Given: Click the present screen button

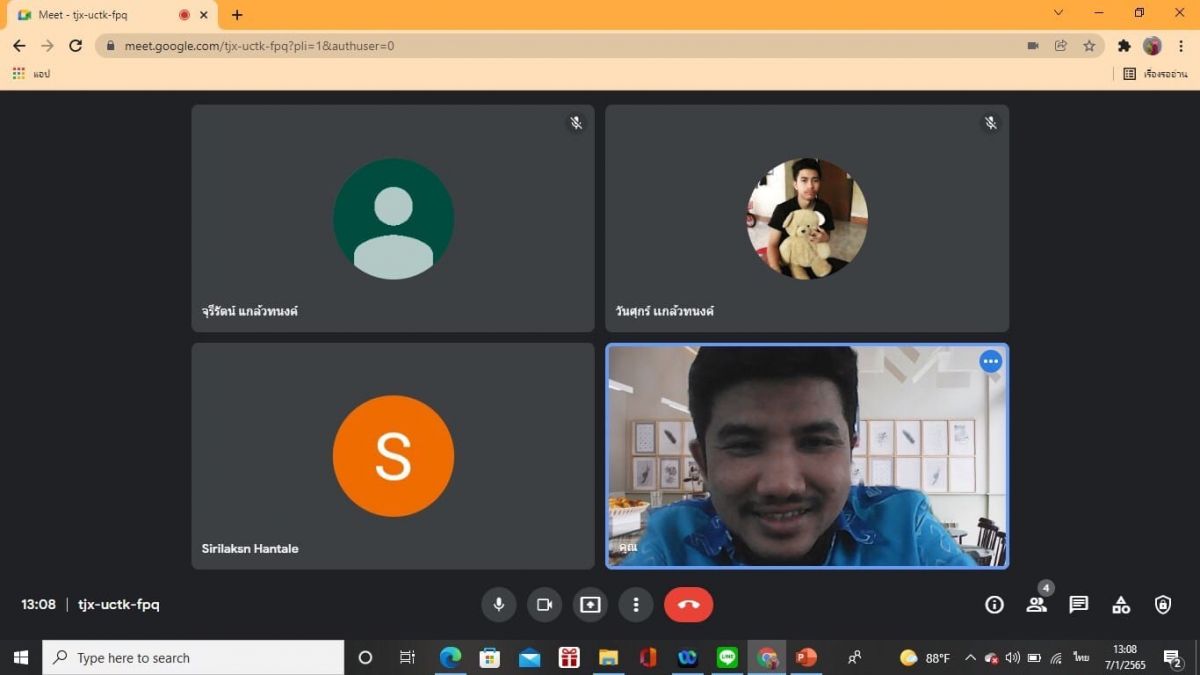Looking at the screenshot, I should [590, 604].
